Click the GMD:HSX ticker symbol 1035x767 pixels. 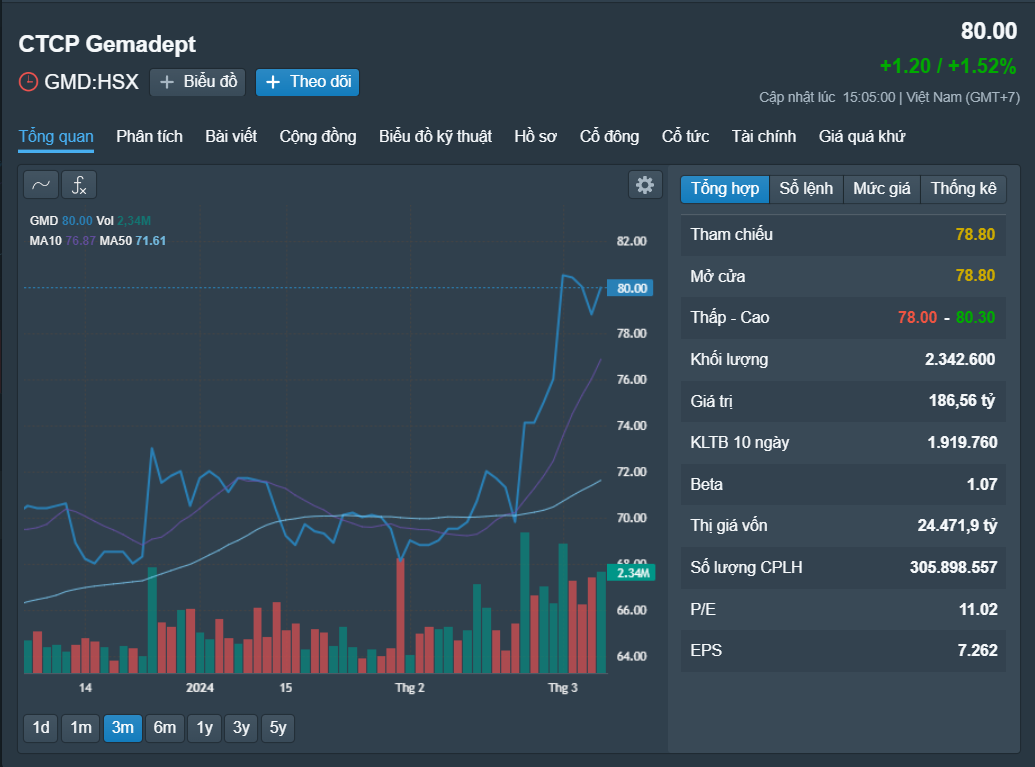92,82
